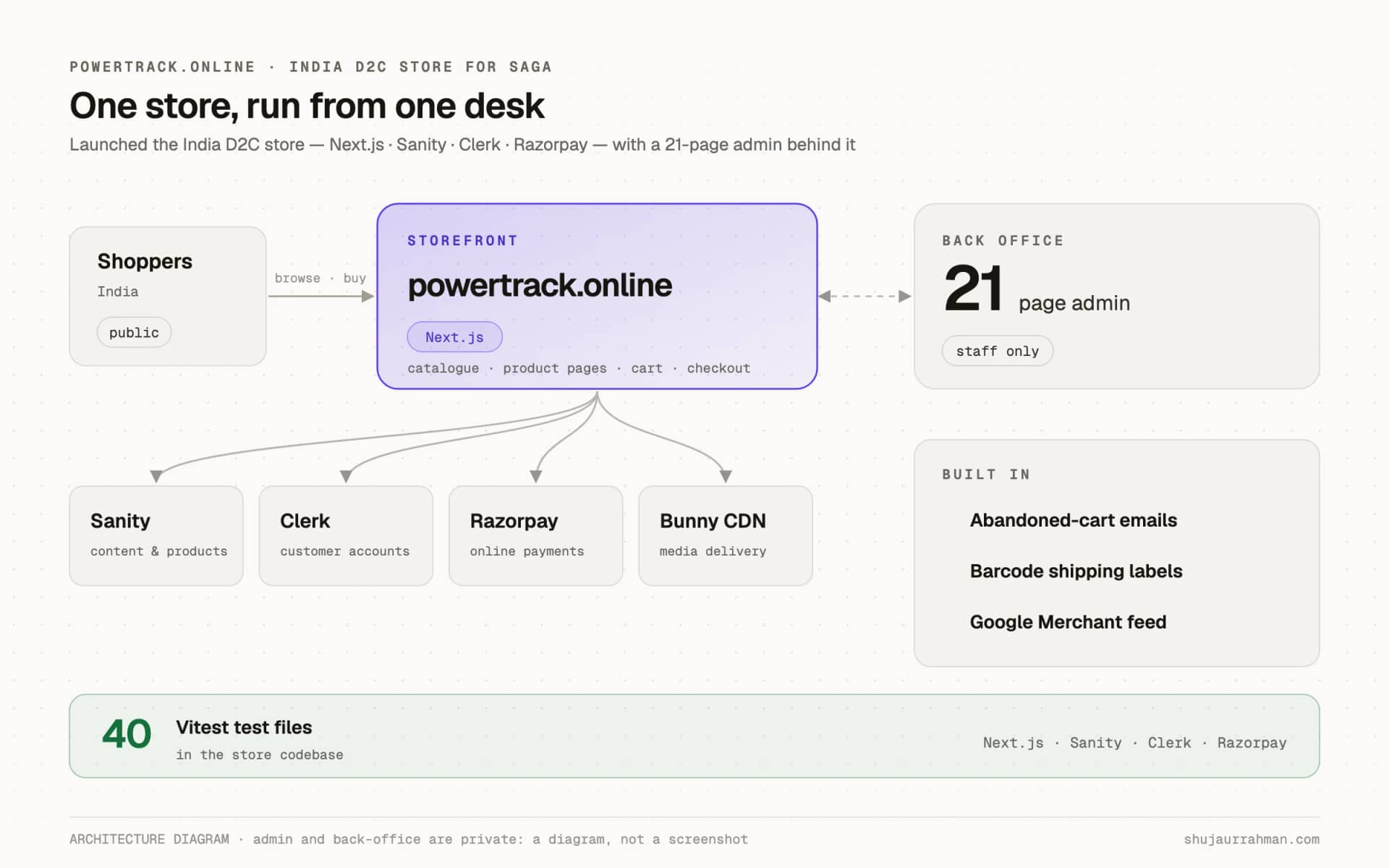
Task: Click the tech stack list in green banner
Action: [x=1134, y=743]
